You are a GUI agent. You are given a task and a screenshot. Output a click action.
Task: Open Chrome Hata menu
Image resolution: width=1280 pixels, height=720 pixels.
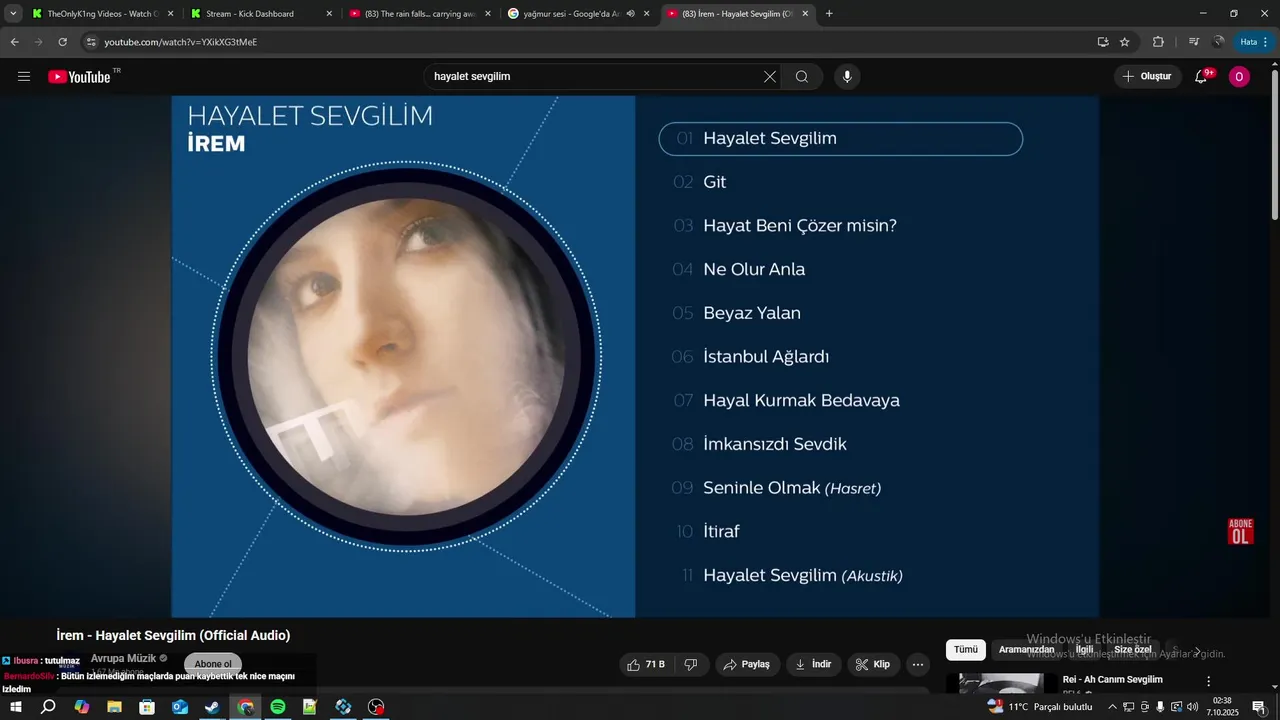[1254, 42]
